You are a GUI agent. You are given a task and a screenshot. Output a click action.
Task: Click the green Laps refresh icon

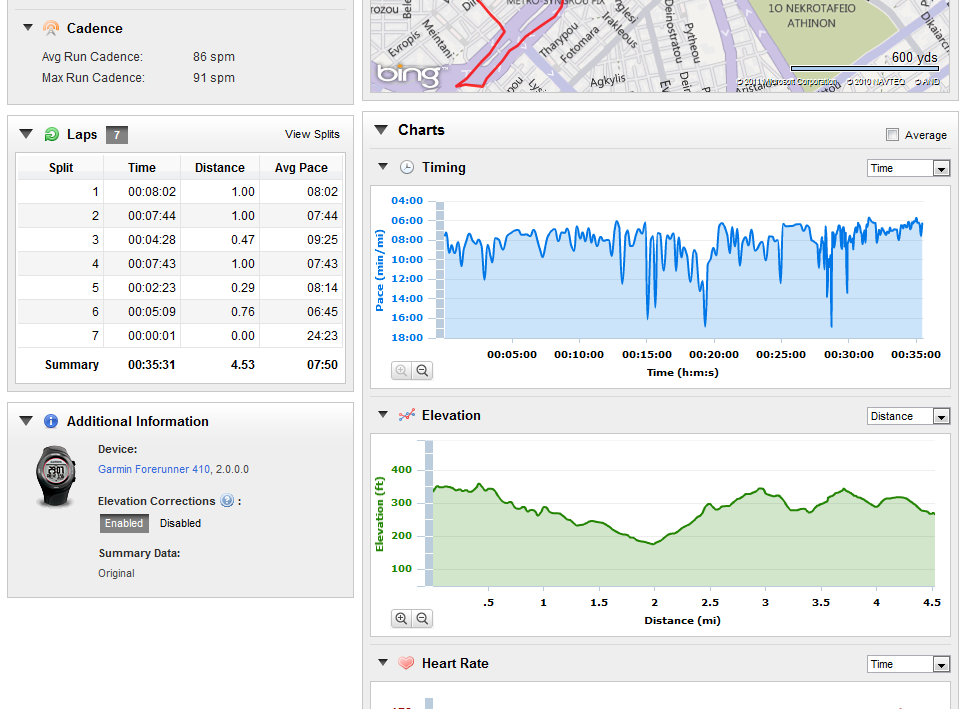(x=51, y=134)
